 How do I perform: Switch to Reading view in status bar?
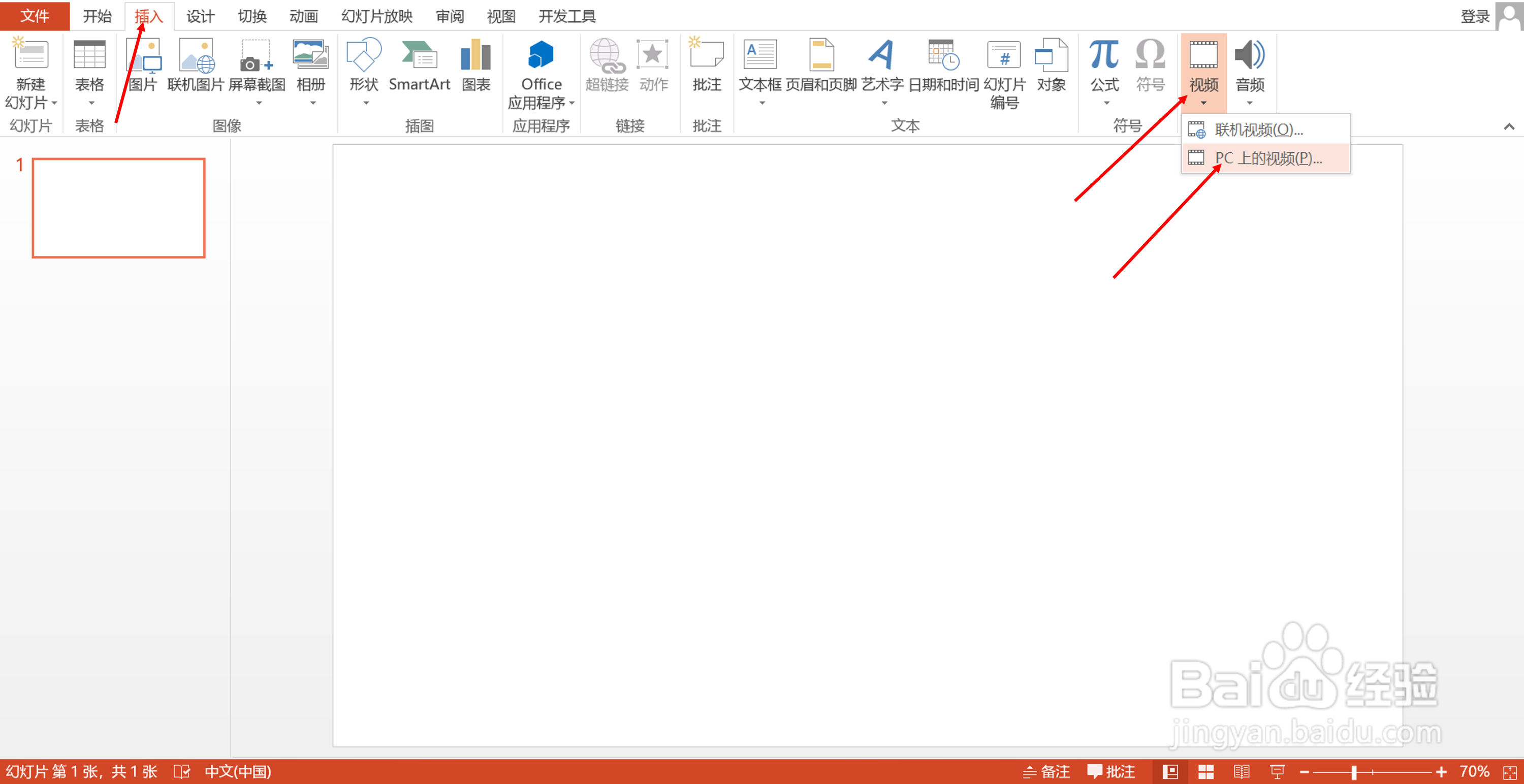pos(1241,772)
